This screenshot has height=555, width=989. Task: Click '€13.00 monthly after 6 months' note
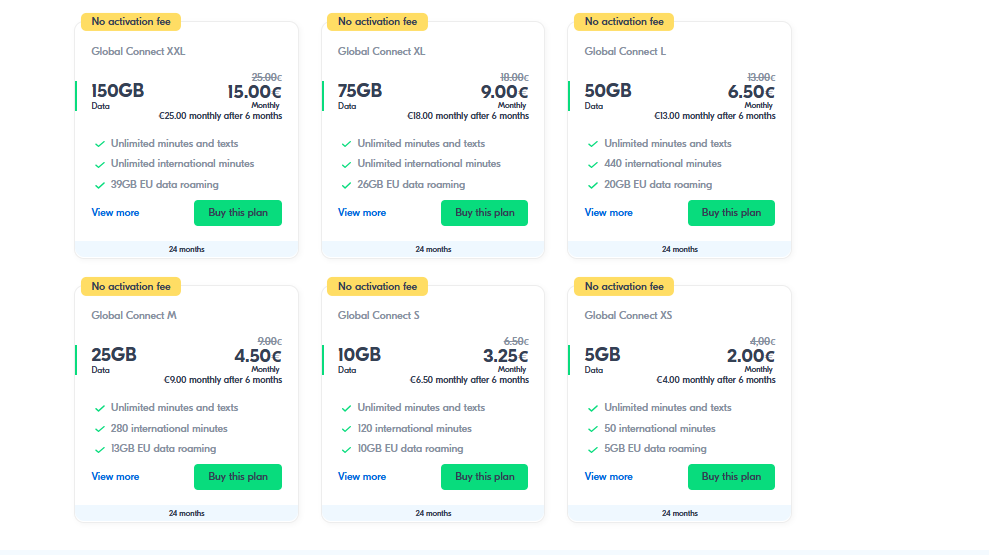715,116
